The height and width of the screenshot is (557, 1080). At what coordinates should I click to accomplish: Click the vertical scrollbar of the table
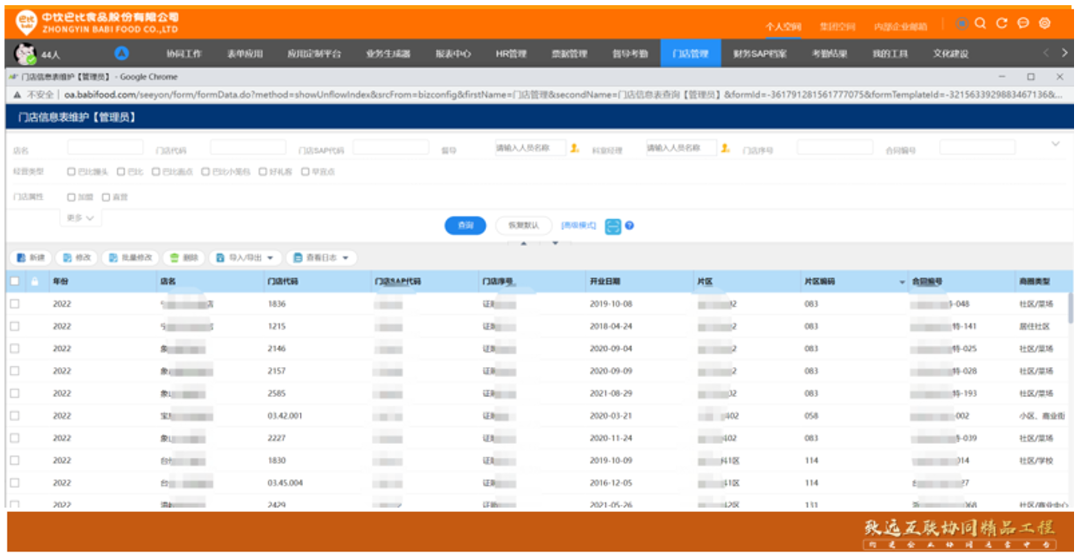pyautogui.click(x=1070, y=310)
